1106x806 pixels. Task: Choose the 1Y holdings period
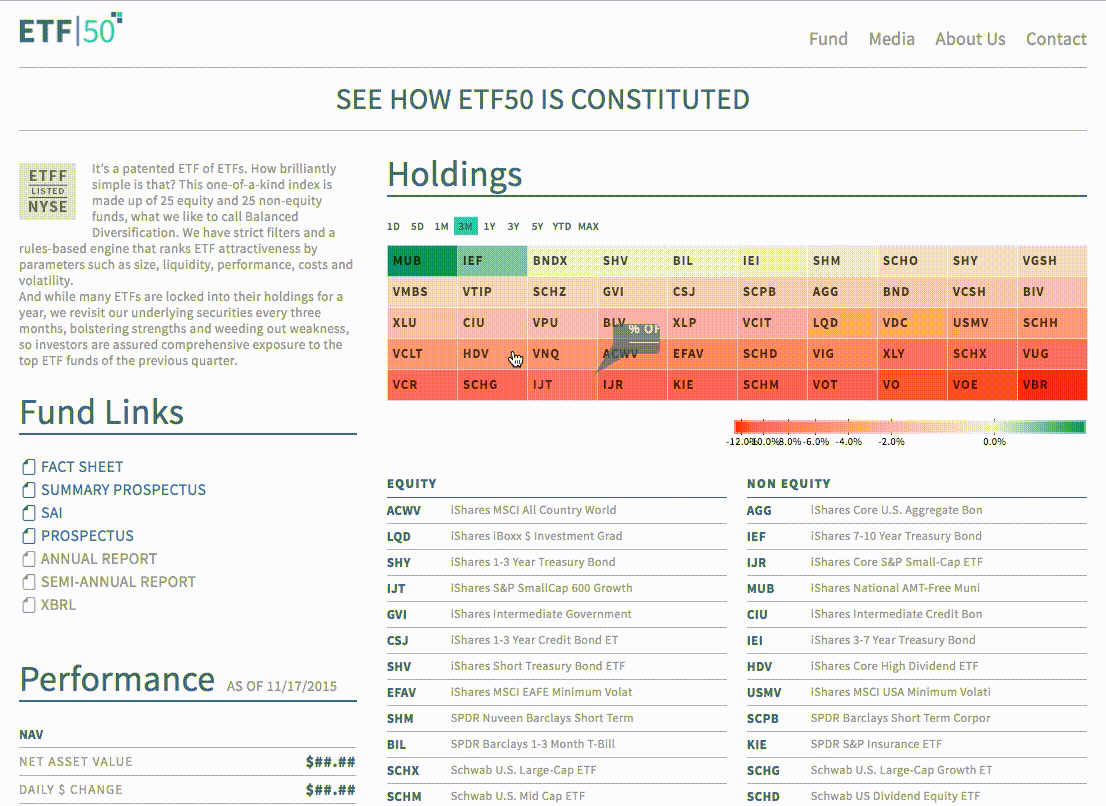point(490,226)
